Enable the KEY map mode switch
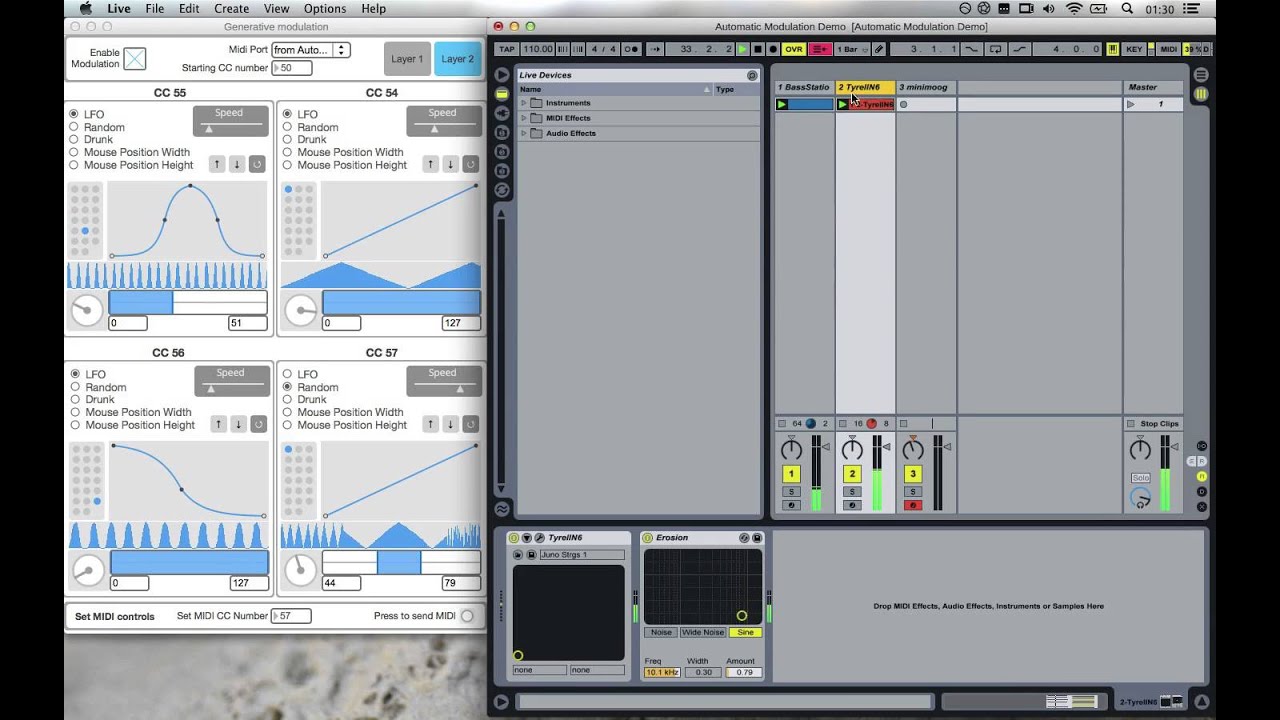The width and height of the screenshot is (1280, 720). click(x=1134, y=49)
